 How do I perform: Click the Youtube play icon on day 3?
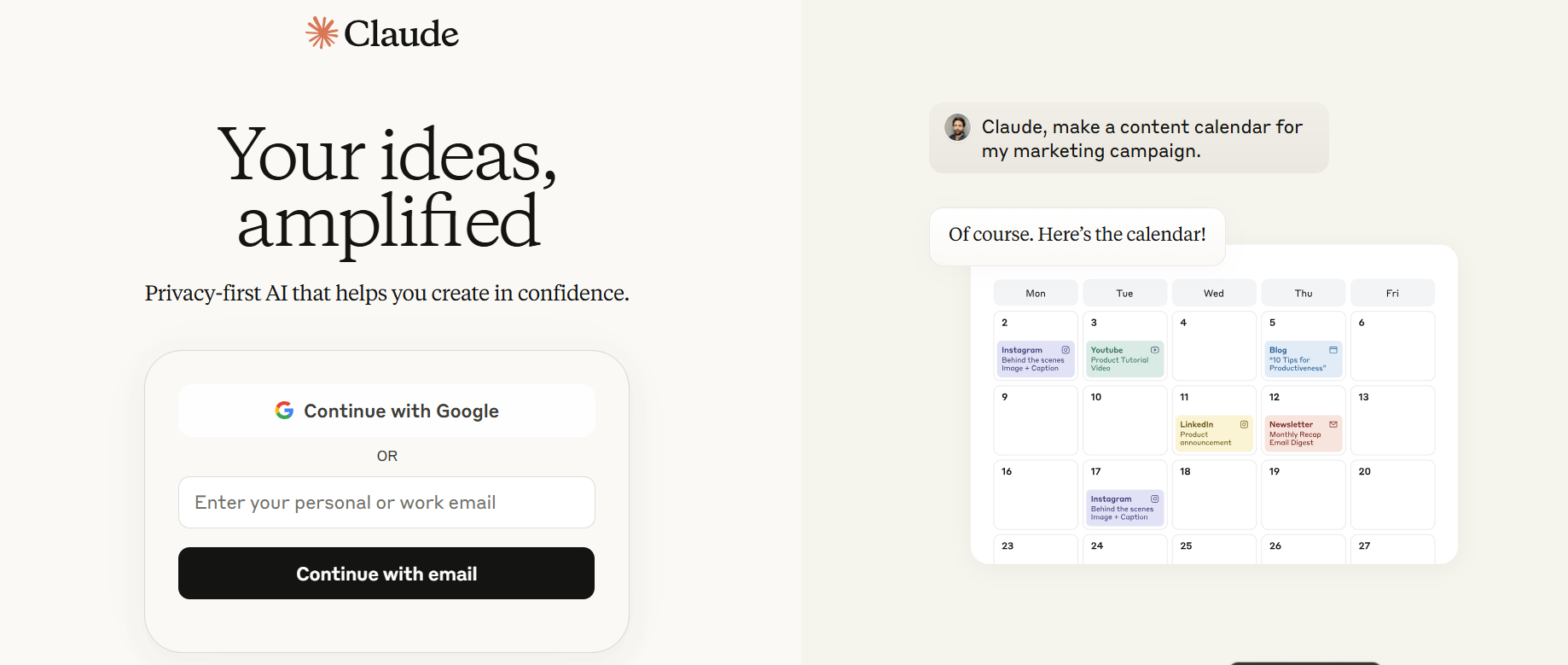(1154, 350)
